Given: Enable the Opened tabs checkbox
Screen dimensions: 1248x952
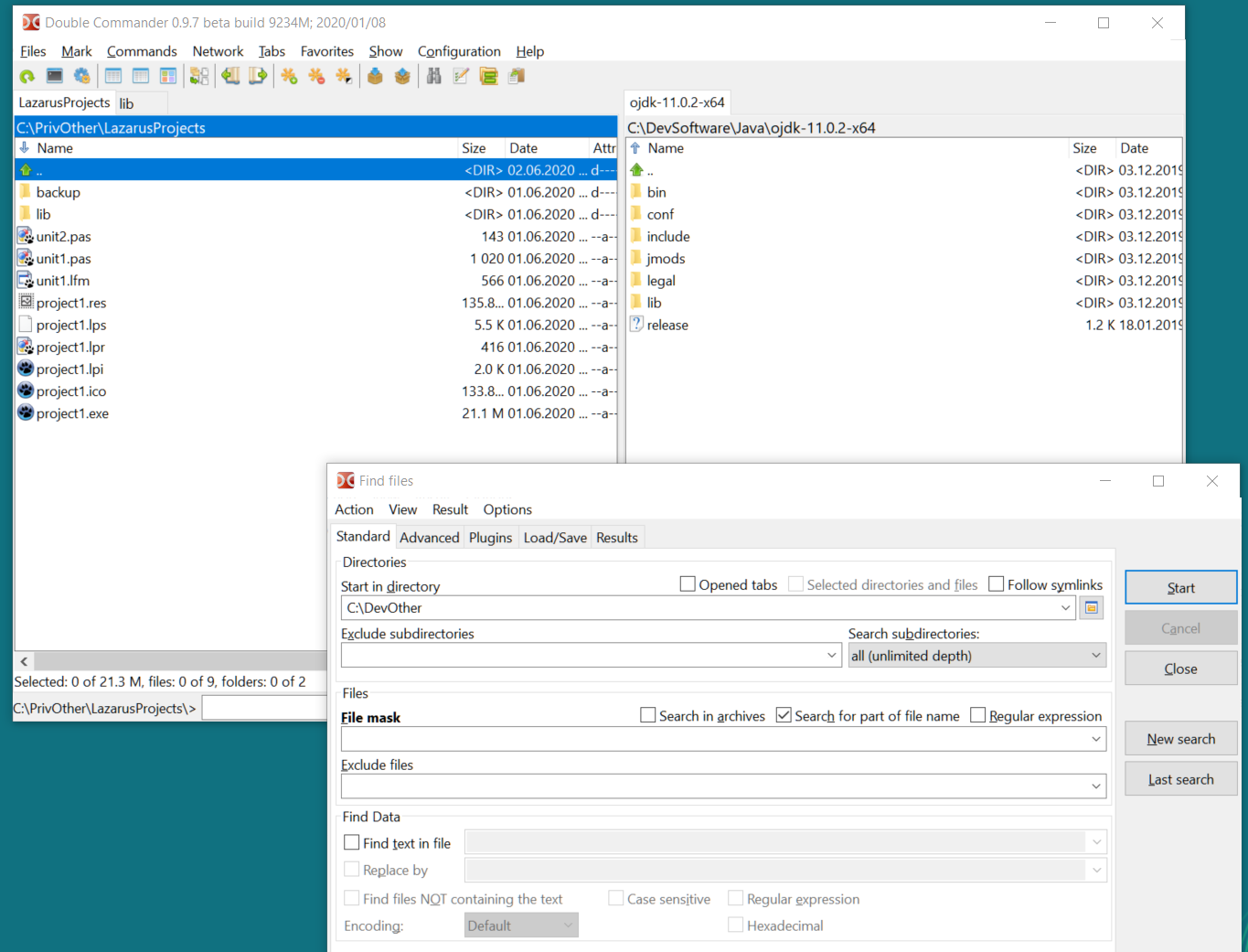Looking at the screenshot, I should click(688, 584).
